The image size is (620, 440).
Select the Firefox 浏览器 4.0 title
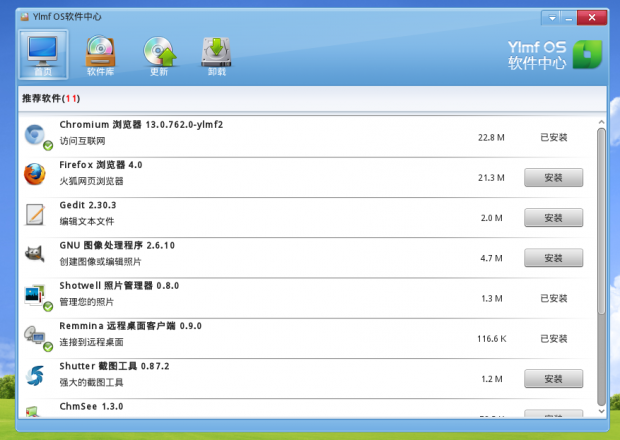tap(101, 165)
